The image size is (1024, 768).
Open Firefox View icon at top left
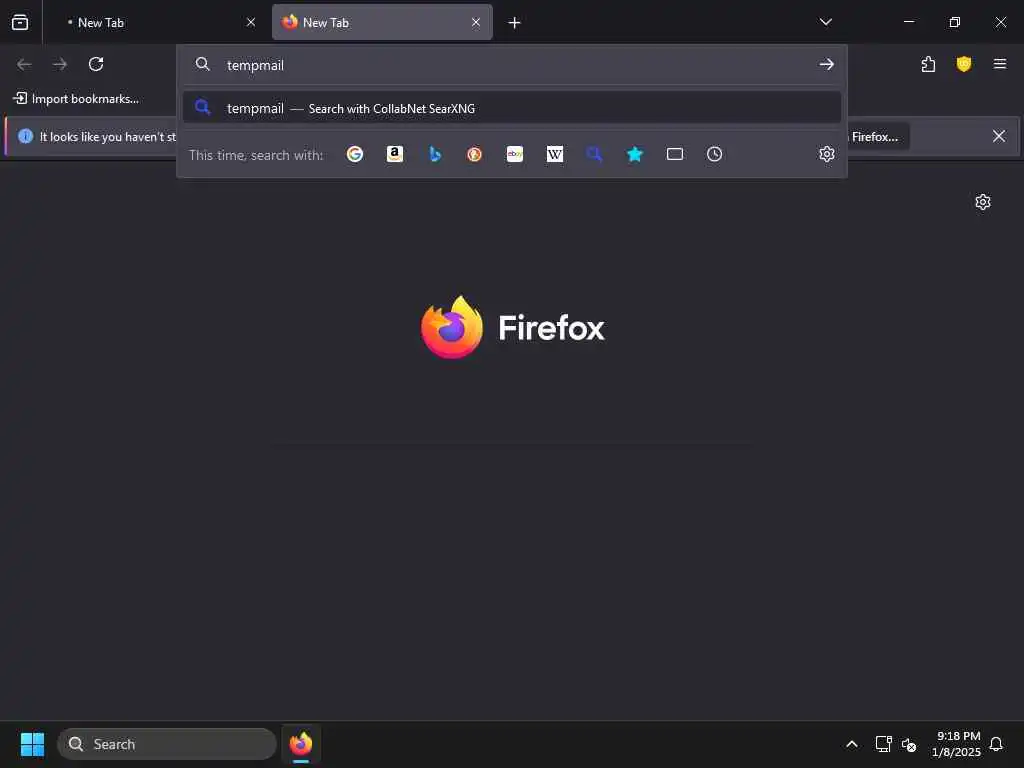20,22
